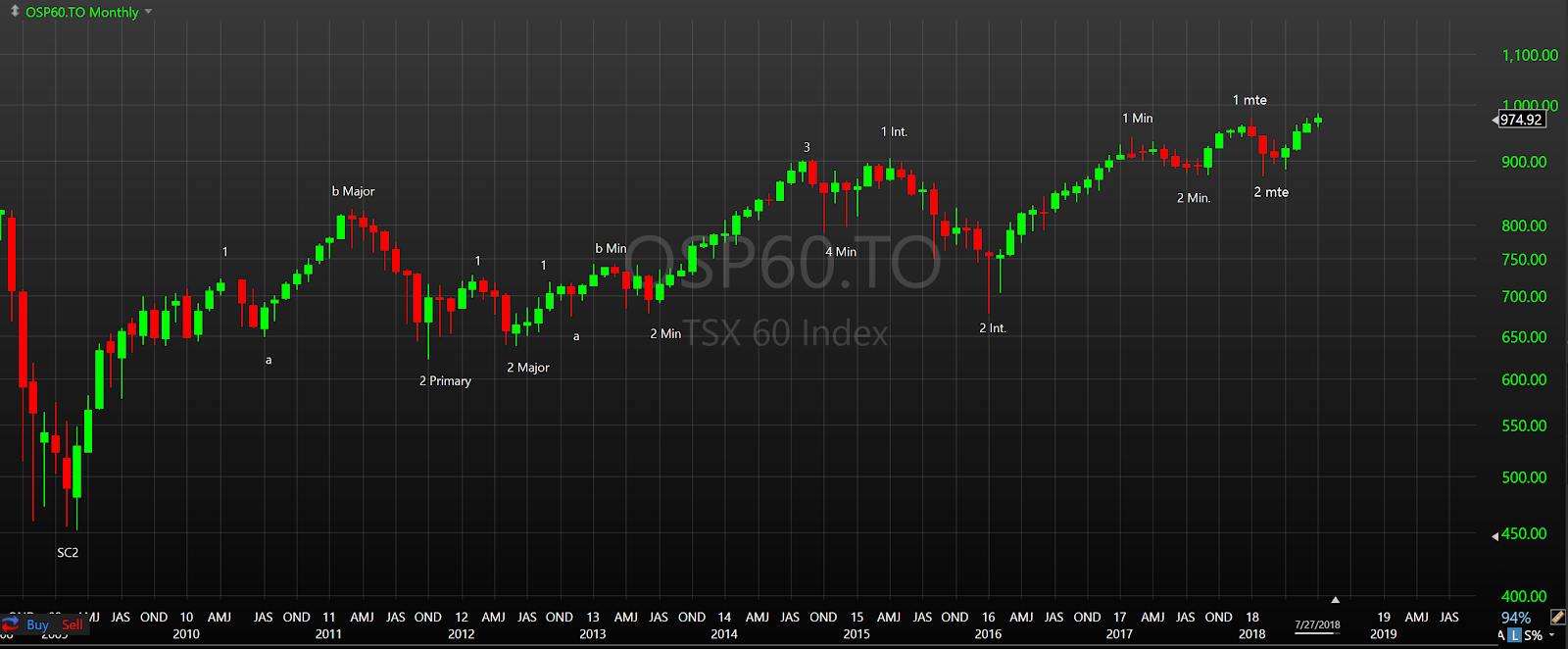Image resolution: width=1568 pixels, height=649 pixels.
Task: Toggle the S% scale button
Action: pos(1534,635)
